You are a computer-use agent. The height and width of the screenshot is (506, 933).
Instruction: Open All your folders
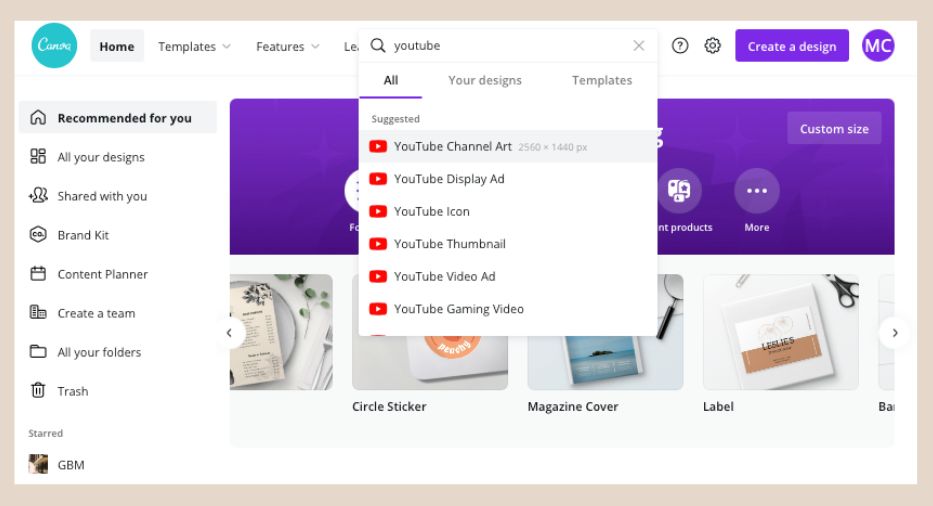coord(99,352)
